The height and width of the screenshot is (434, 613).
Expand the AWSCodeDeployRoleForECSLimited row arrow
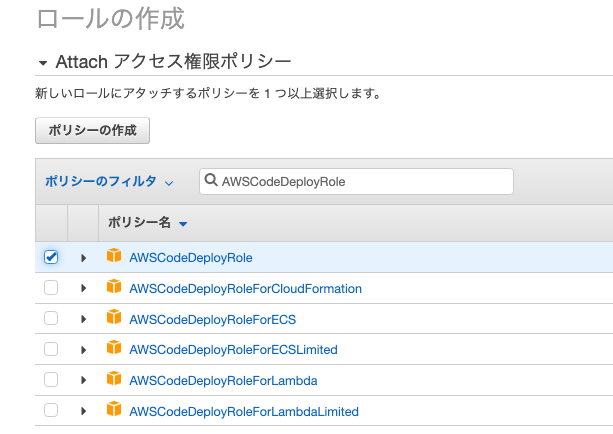[x=83, y=350]
